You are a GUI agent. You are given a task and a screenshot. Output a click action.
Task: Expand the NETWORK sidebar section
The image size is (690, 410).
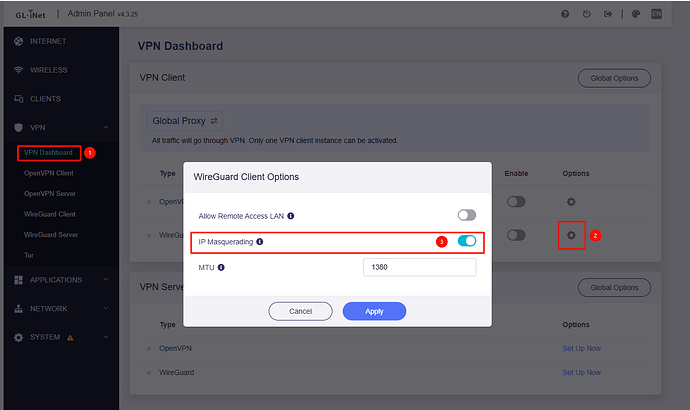107,309
